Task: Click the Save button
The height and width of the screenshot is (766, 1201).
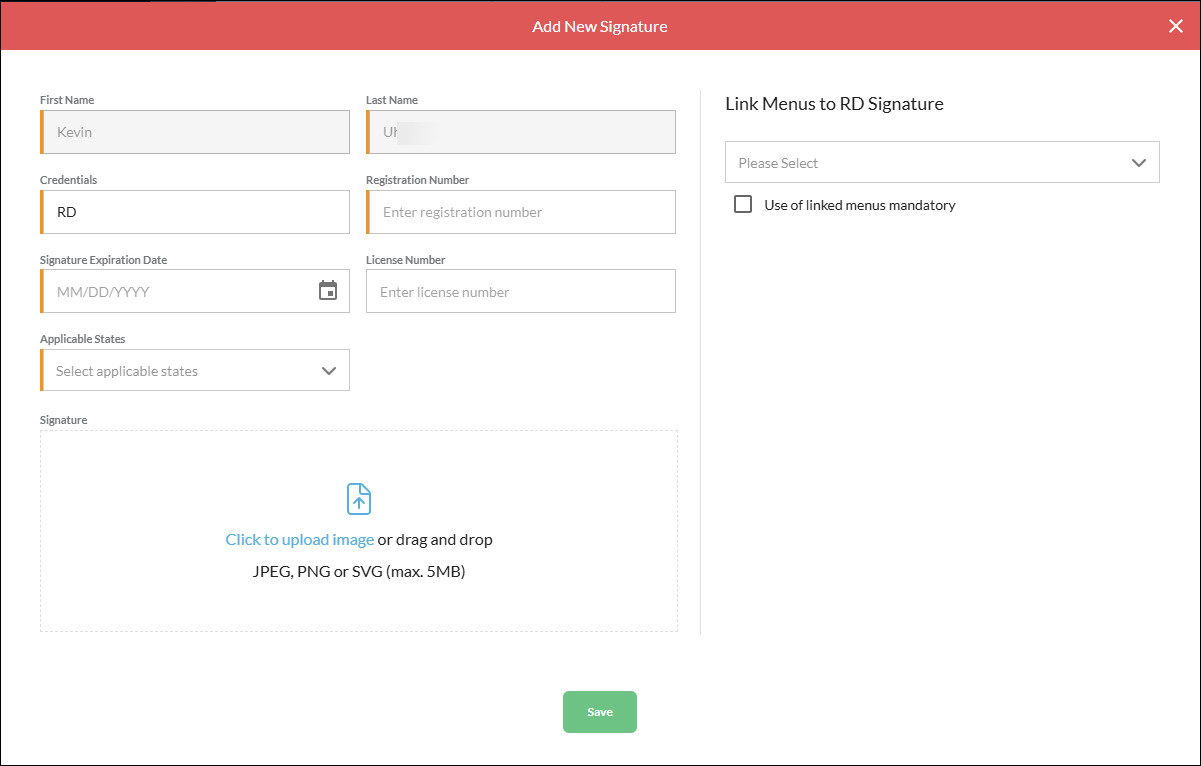Action: click(x=600, y=712)
